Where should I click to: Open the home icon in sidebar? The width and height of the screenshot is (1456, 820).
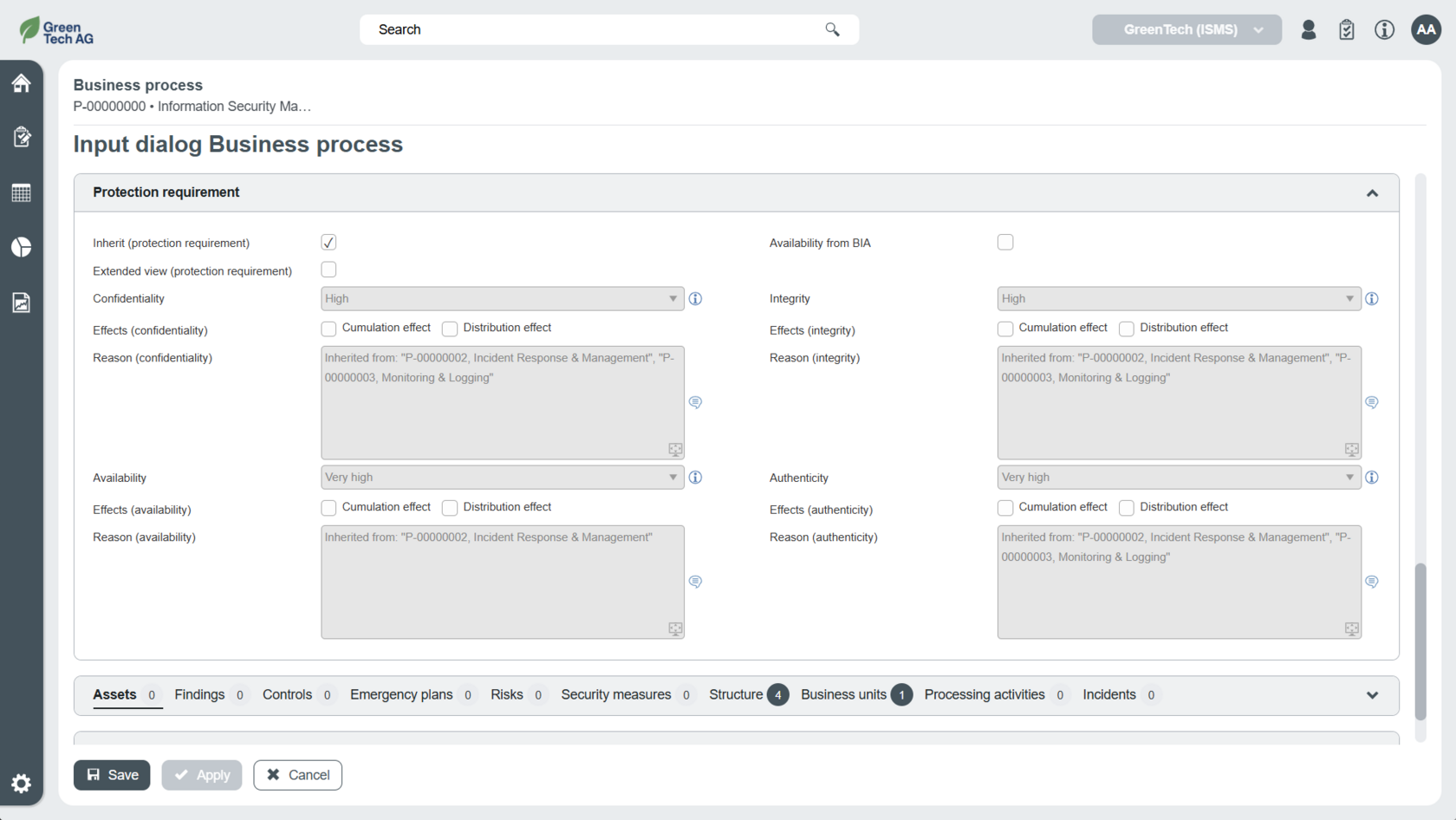[22, 83]
